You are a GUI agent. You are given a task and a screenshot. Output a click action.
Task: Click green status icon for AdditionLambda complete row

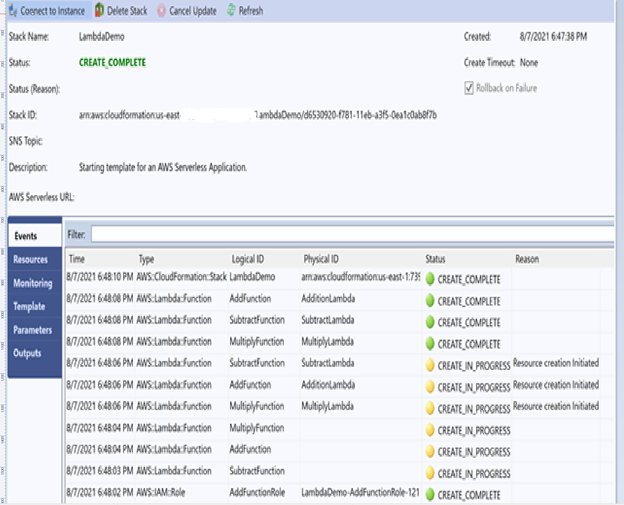pyautogui.click(x=430, y=300)
